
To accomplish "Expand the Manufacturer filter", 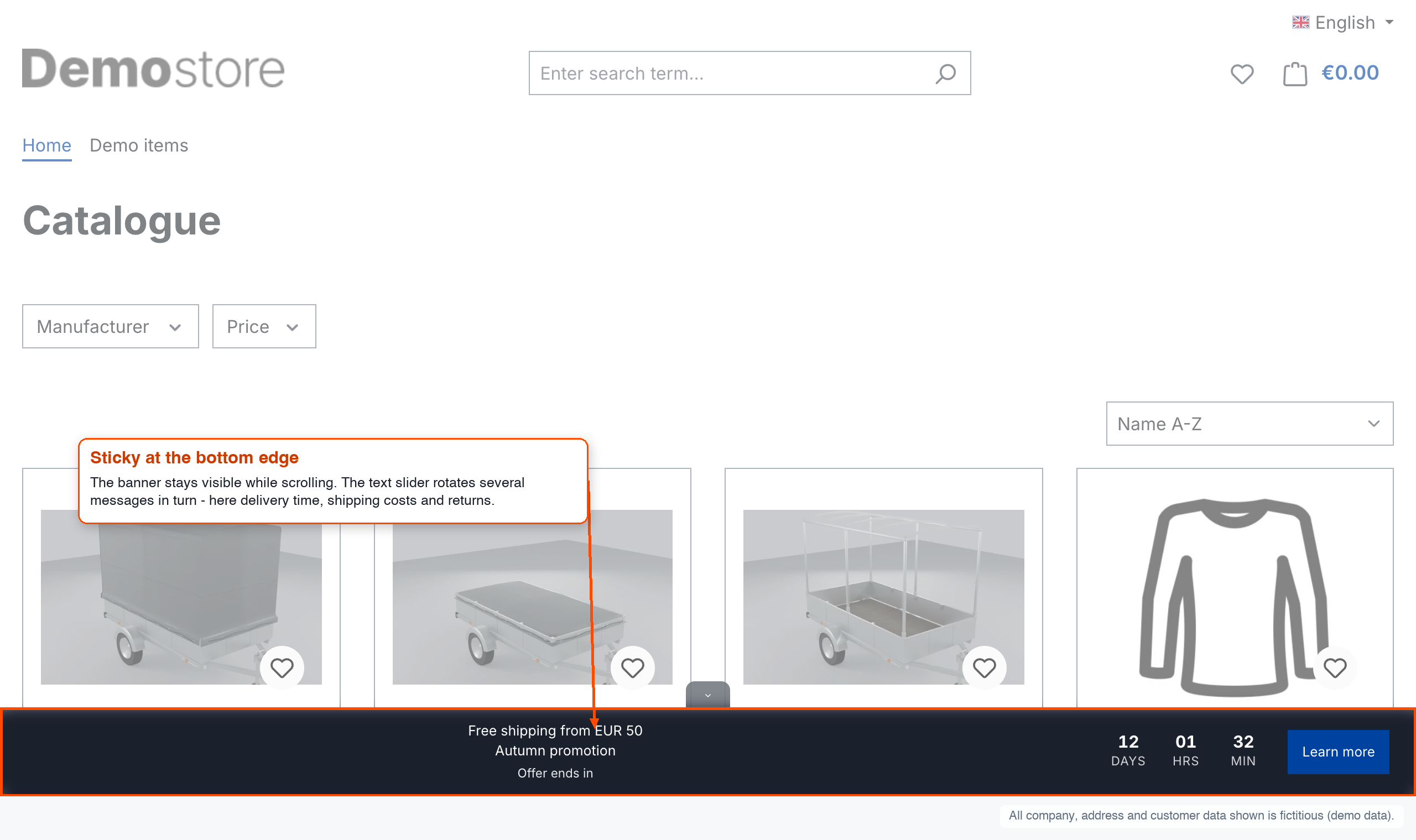I will click(x=111, y=326).
